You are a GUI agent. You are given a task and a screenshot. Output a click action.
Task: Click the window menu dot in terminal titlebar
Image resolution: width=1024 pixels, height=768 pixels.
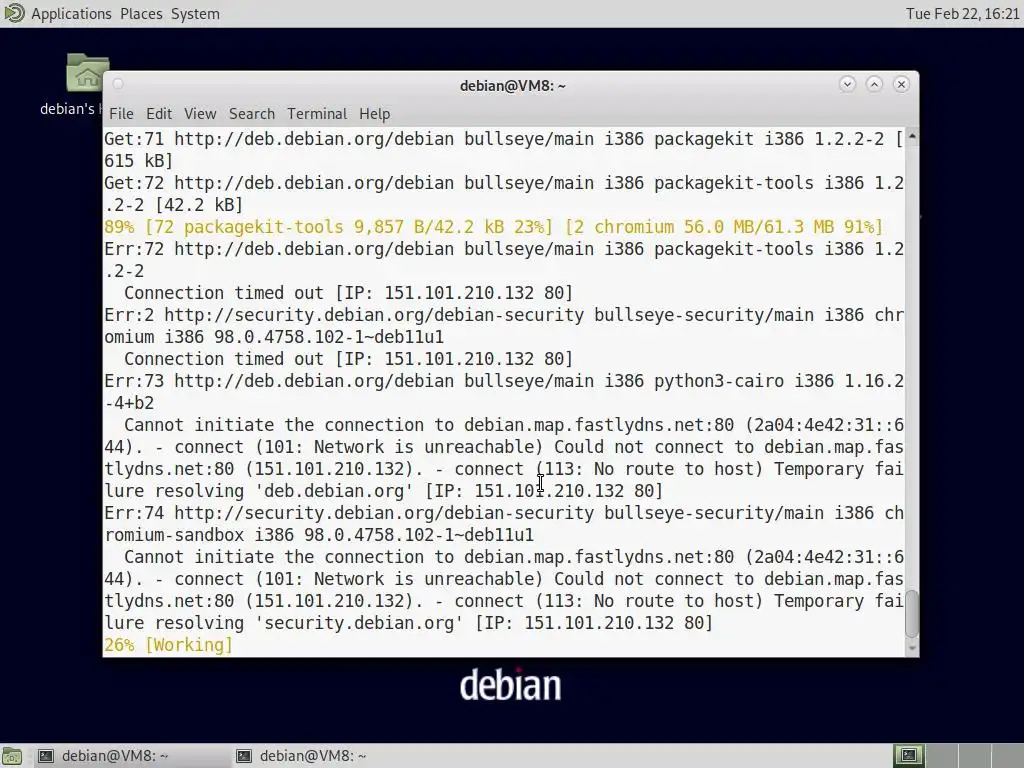118,84
